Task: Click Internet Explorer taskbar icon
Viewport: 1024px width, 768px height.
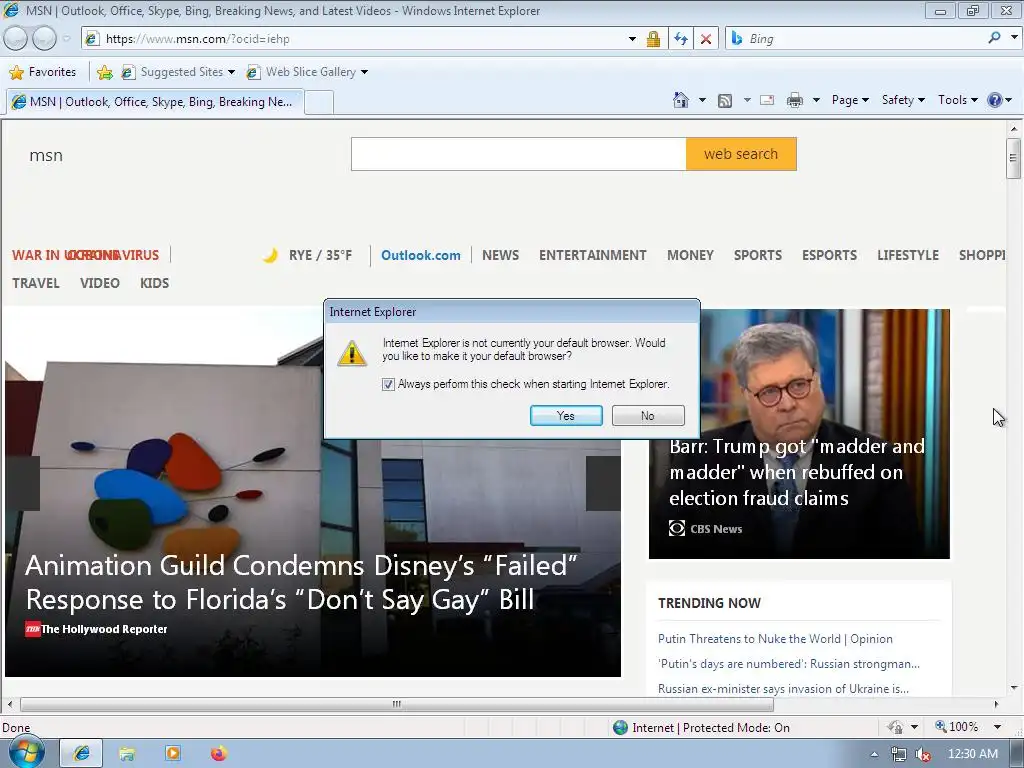Action: pyautogui.click(x=81, y=754)
